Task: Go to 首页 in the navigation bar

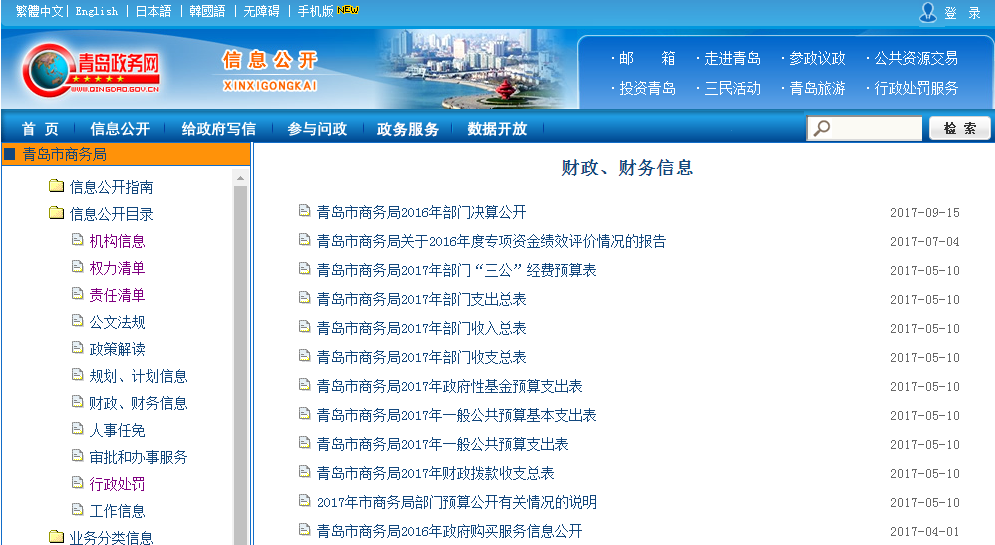Action: click(40, 129)
